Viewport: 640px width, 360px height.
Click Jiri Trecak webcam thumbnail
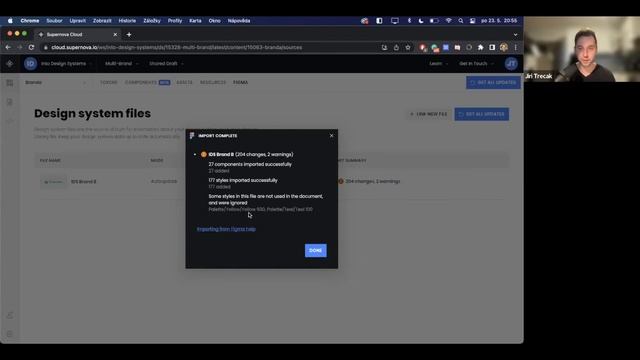[x=582, y=49]
